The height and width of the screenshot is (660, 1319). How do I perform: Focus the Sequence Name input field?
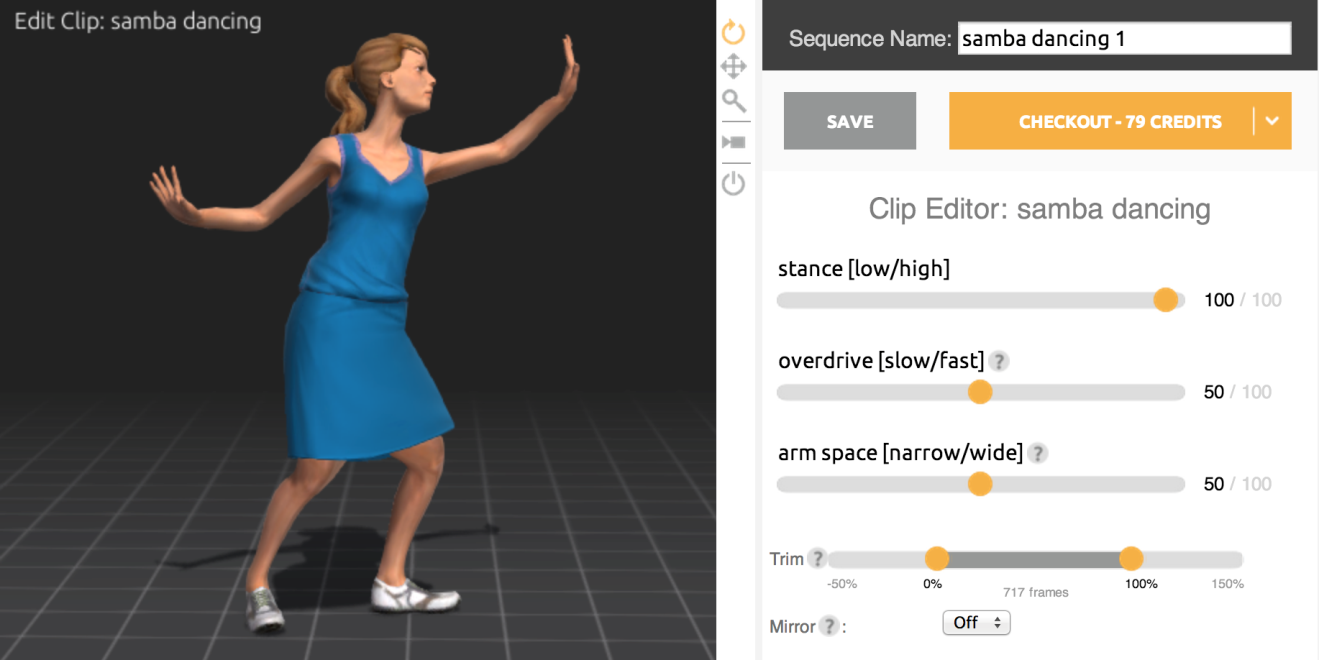[1124, 39]
